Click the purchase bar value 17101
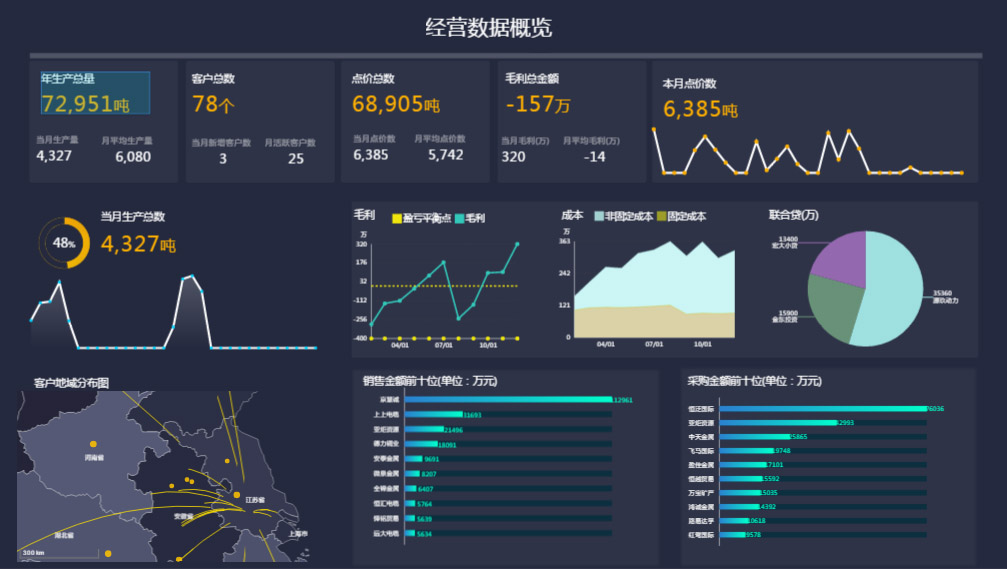 tap(775, 465)
